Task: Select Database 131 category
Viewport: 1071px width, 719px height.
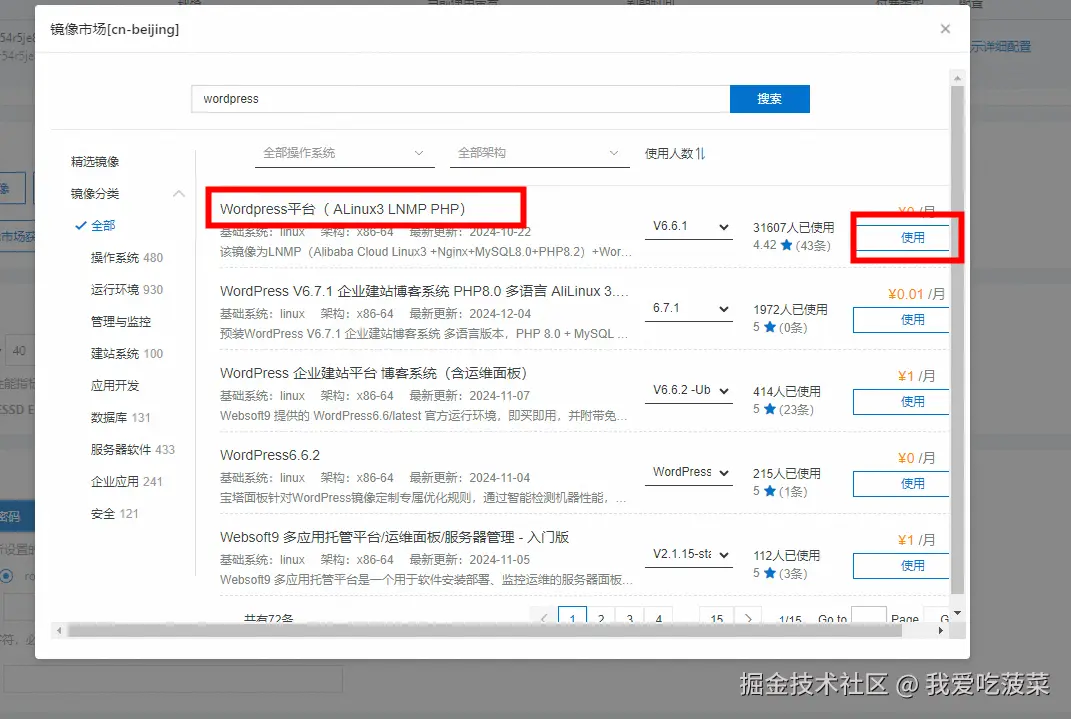Action: [x=121, y=418]
